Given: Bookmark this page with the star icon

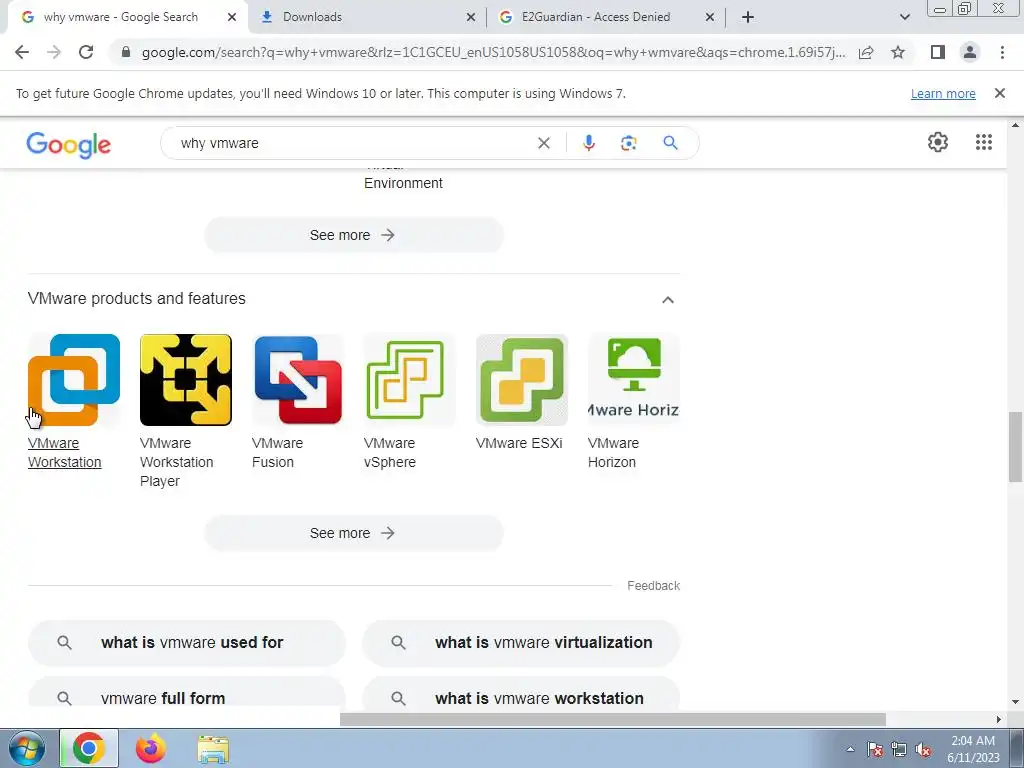Looking at the screenshot, I should coord(898,52).
